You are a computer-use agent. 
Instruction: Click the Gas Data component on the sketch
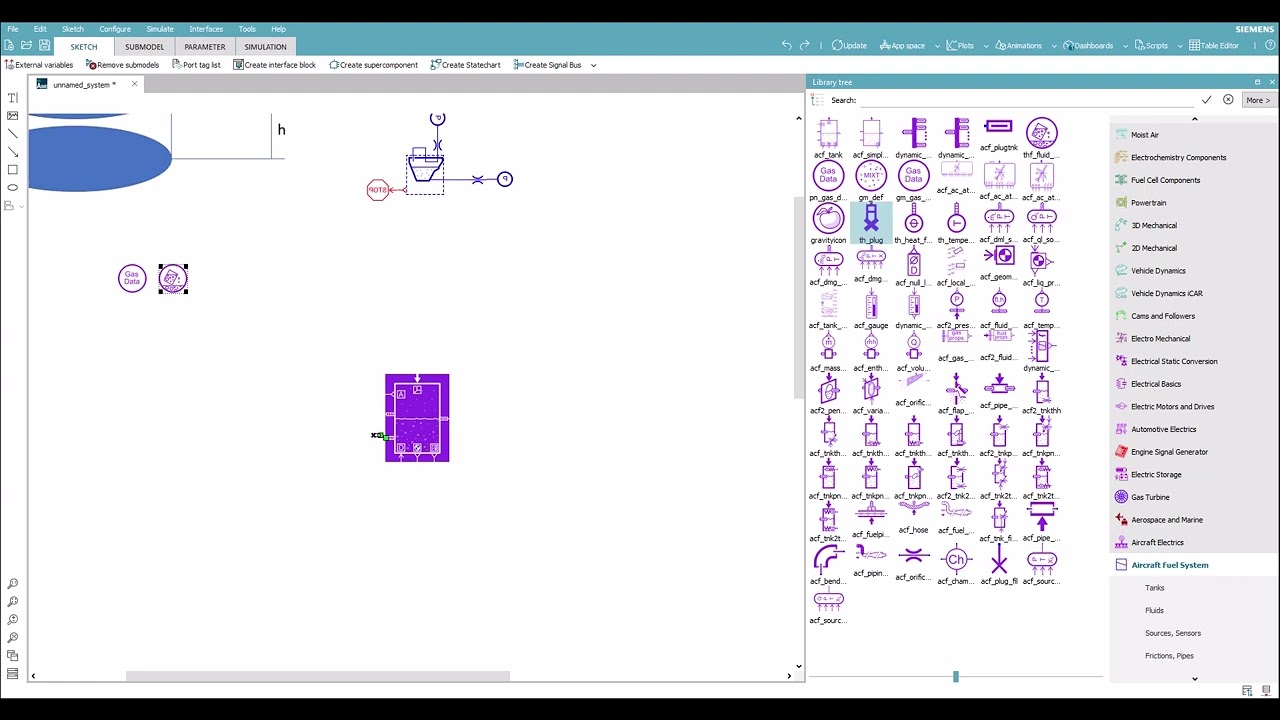point(132,278)
